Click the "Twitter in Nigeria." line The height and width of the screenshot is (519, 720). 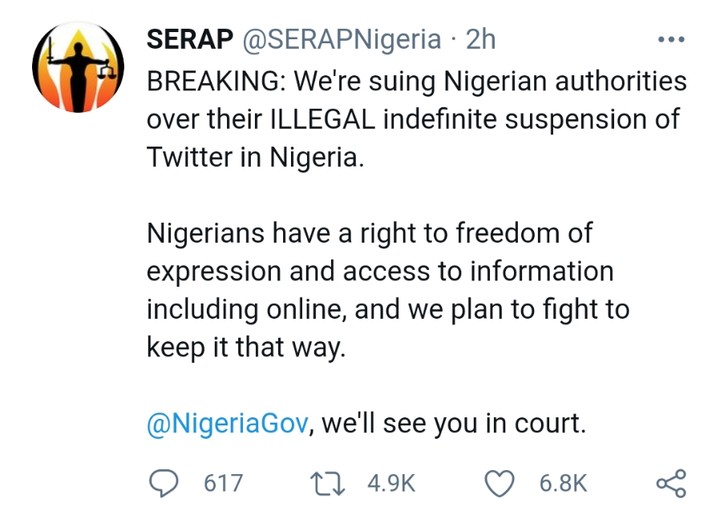point(256,157)
